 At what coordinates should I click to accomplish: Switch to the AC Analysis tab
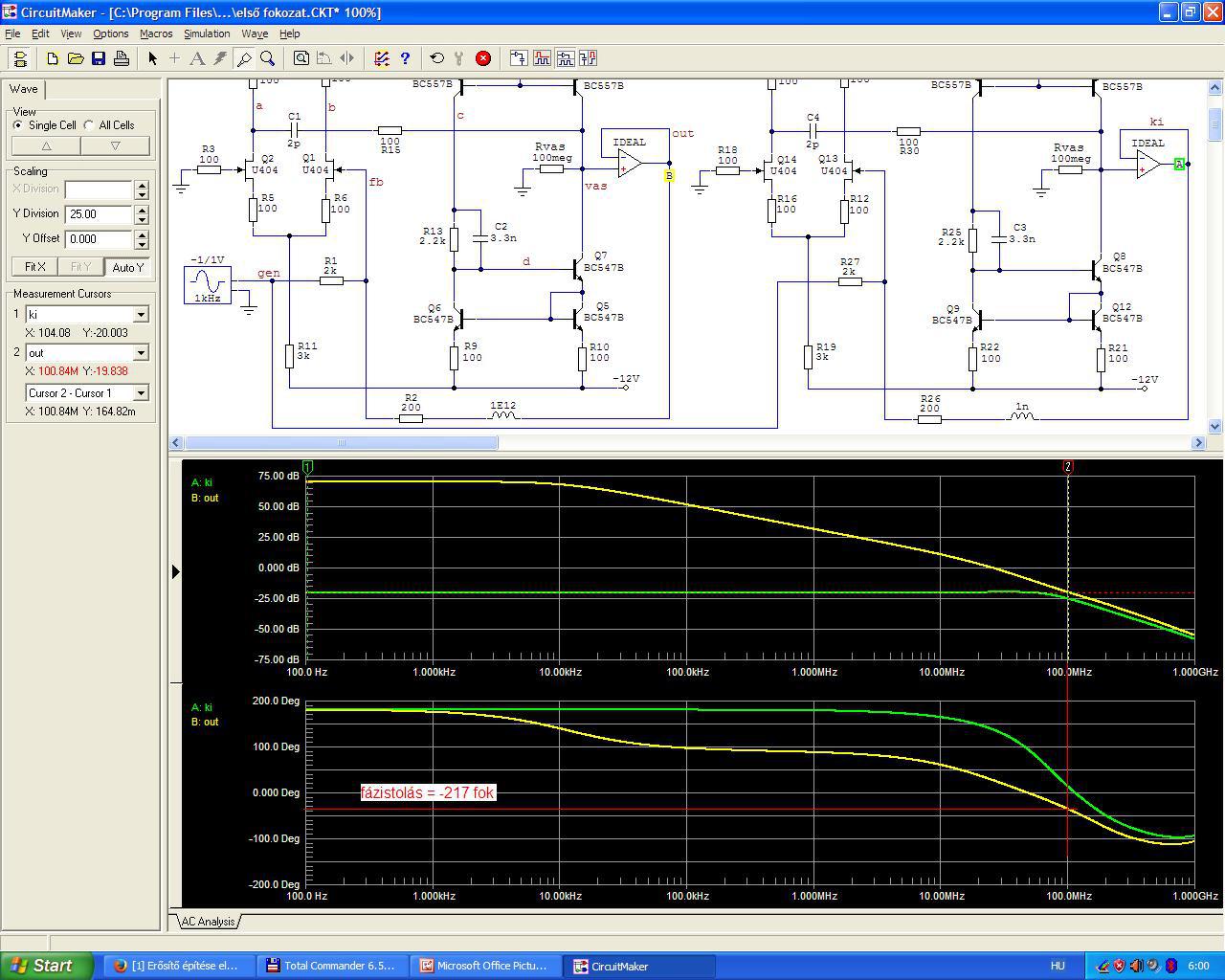click(208, 922)
